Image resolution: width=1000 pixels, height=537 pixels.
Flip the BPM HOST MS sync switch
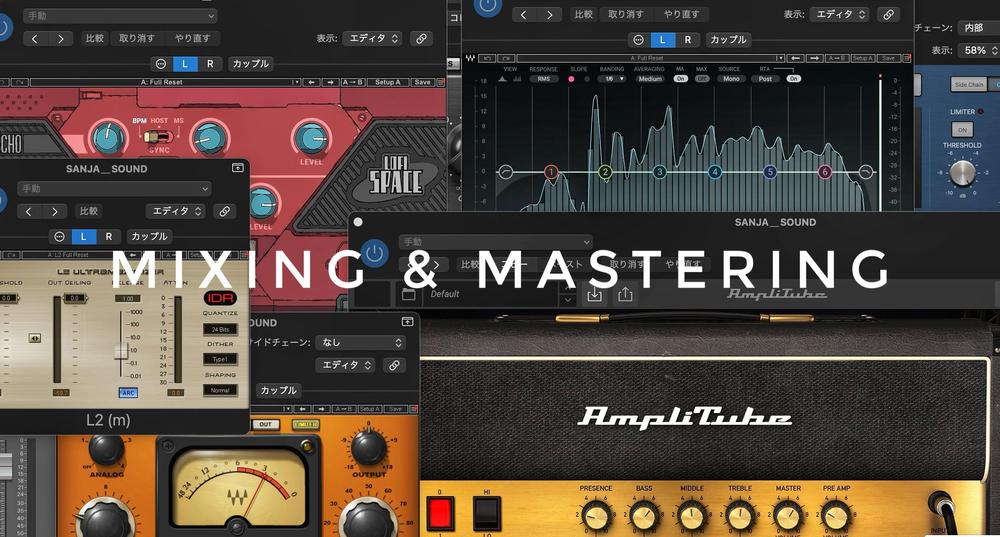[x=158, y=136]
